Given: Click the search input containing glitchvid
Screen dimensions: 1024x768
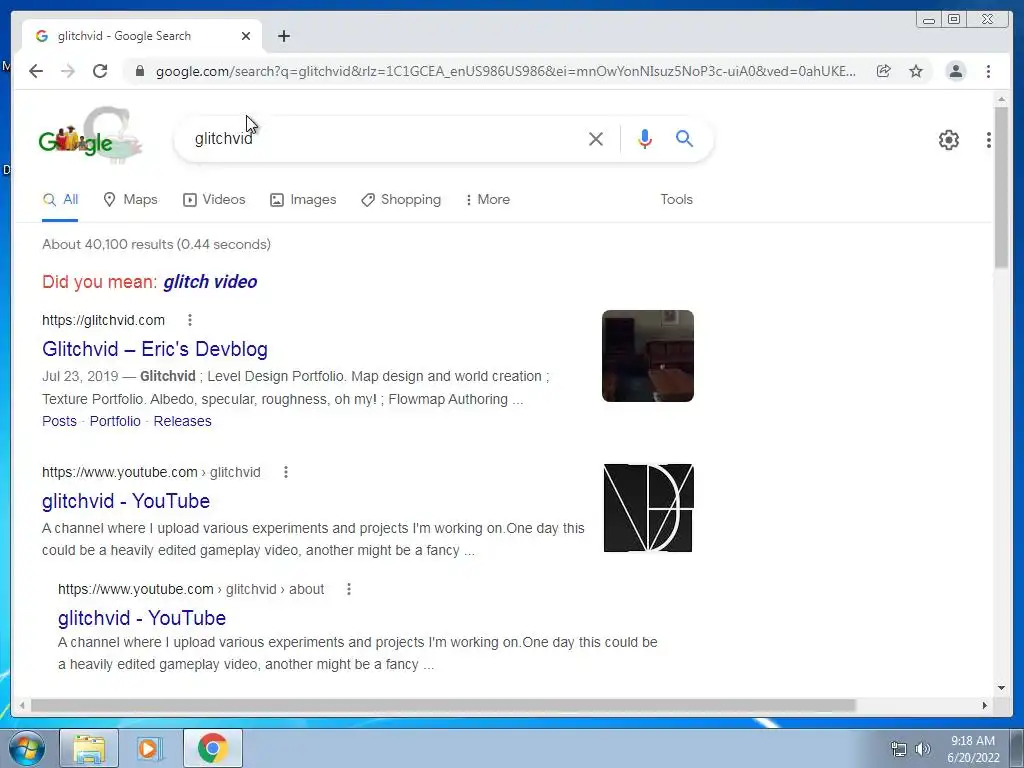Looking at the screenshot, I should [x=385, y=138].
